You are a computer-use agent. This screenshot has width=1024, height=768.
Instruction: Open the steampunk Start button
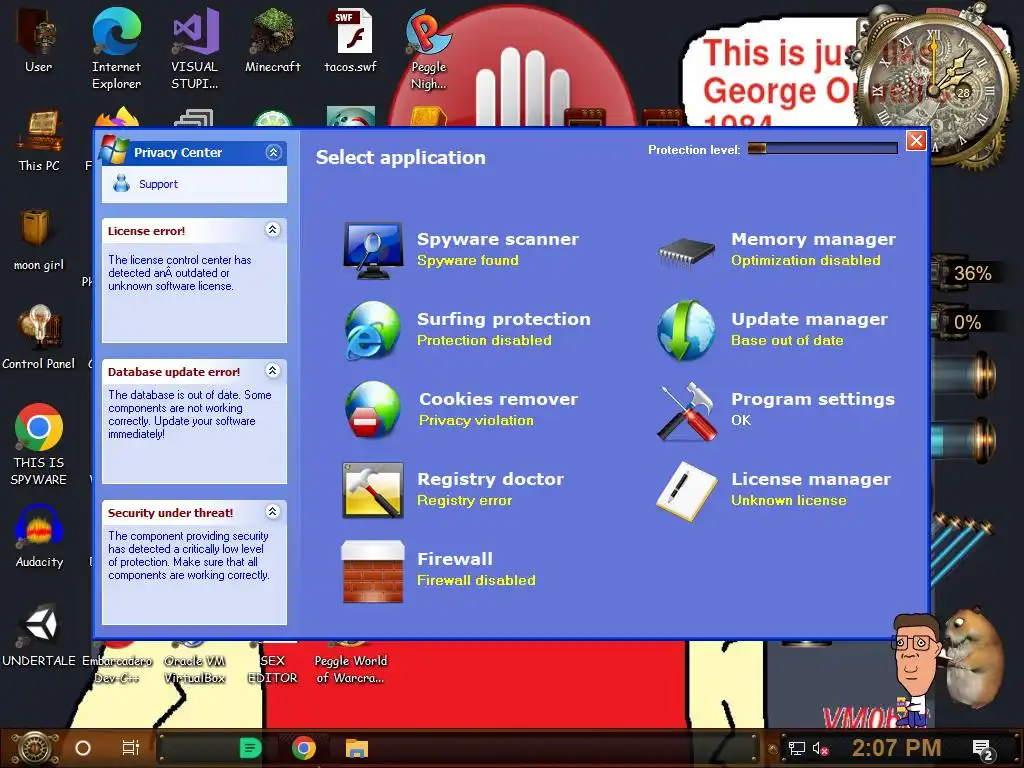coord(35,748)
